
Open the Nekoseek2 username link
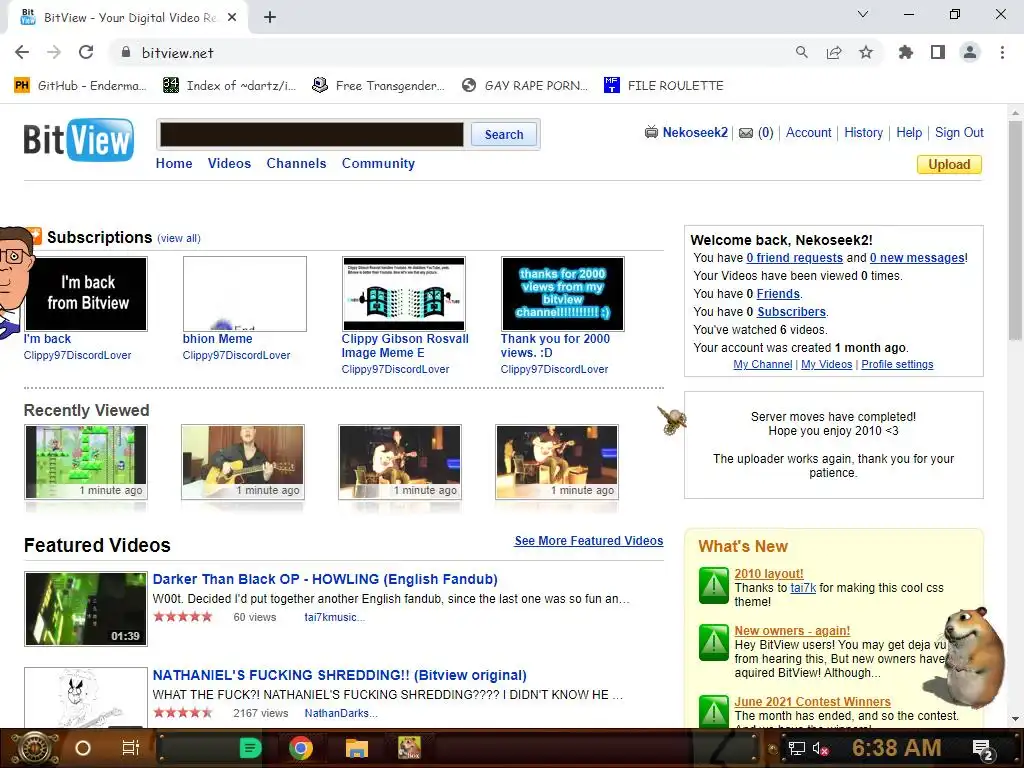(695, 133)
